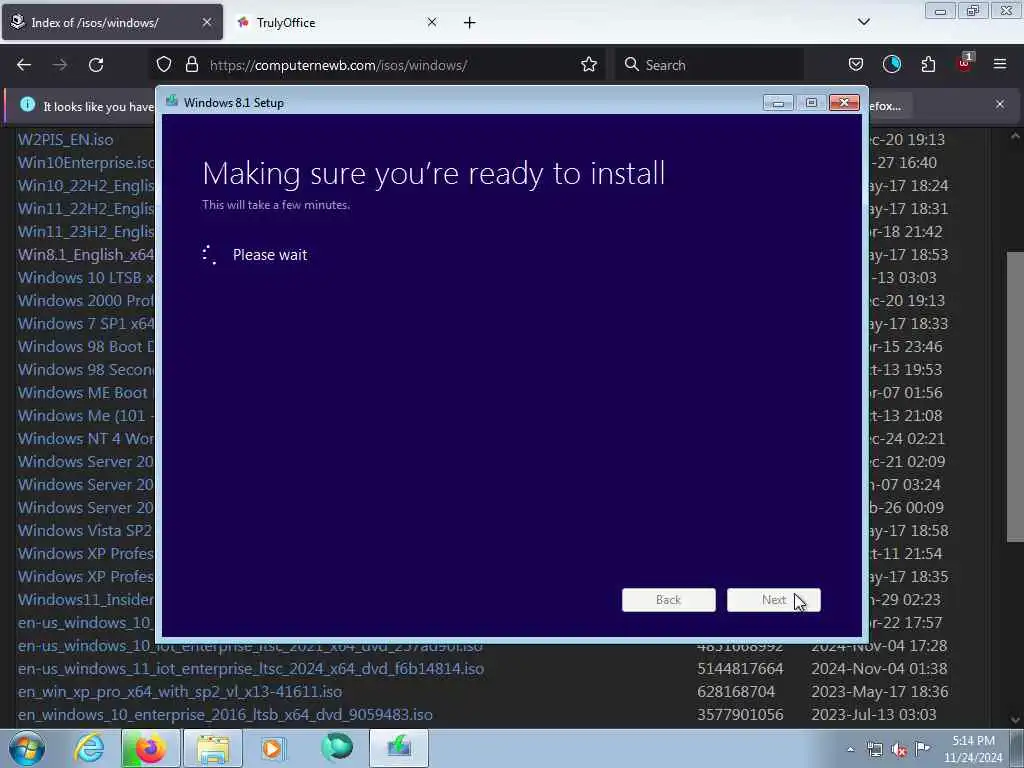
Task: Click the padlock site security icon
Action: coord(191,65)
